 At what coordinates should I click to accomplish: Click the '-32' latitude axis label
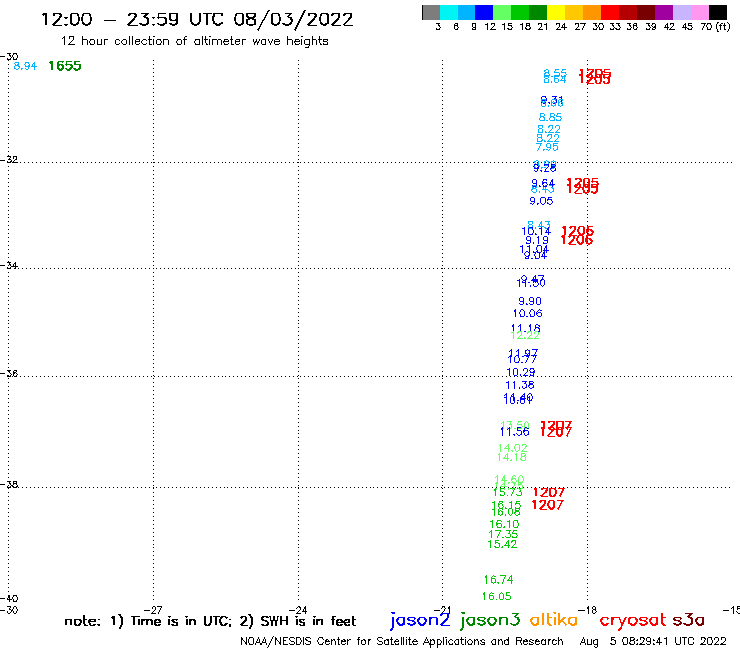click(9, 160)
